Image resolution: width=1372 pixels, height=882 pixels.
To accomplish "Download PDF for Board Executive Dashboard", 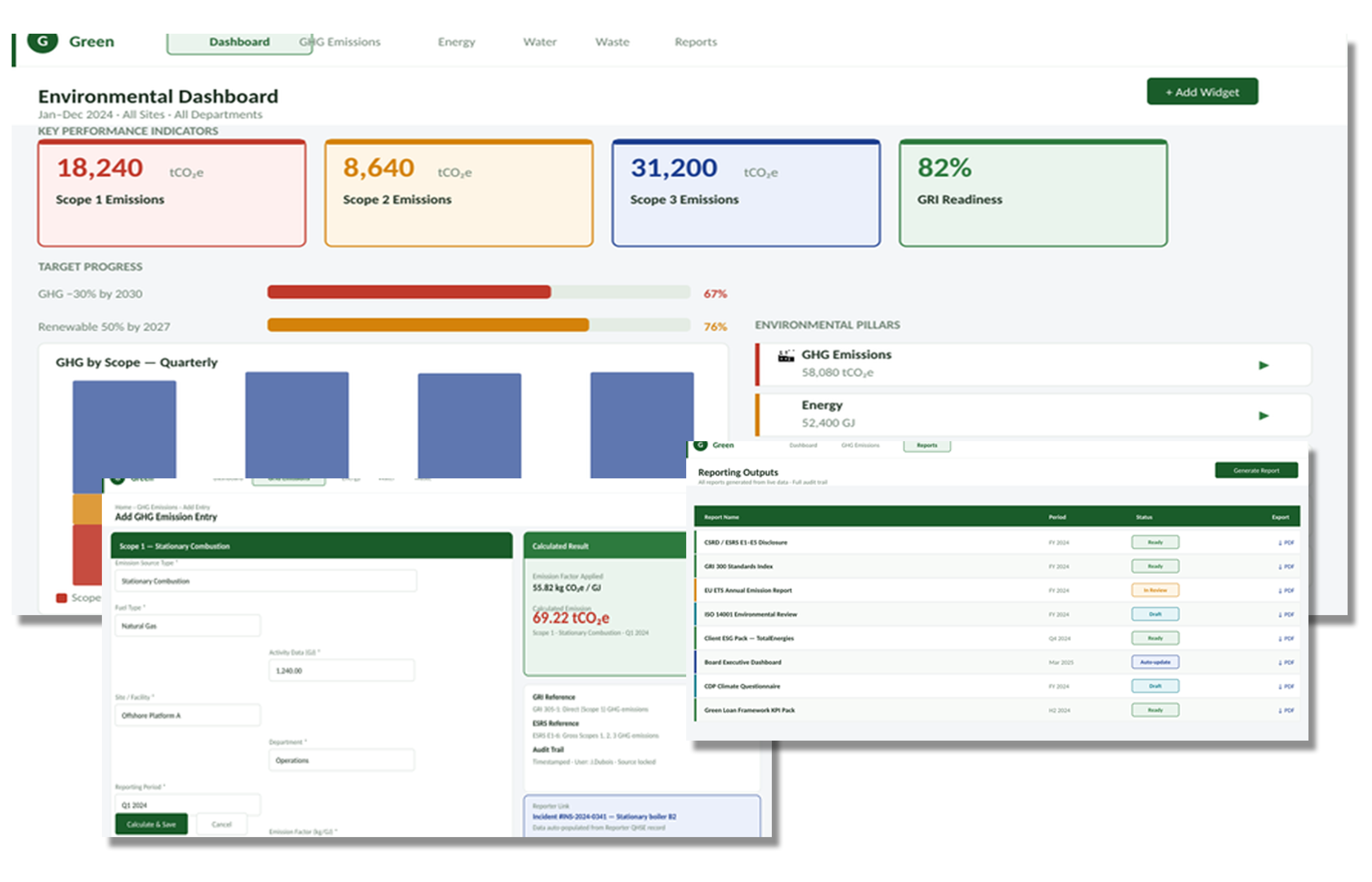I will coord(1286,663).
